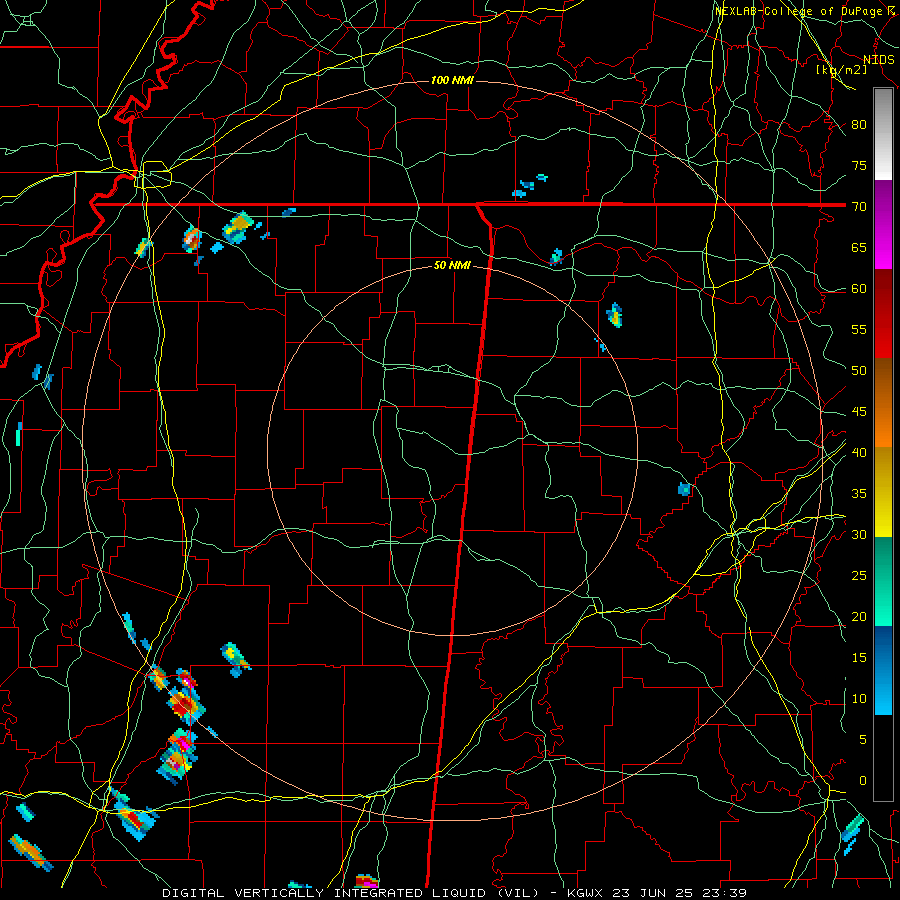Viewport: 900px width, 900px height.
Task: Click the '50' value on the scale
Action: [x=859, y=371]
